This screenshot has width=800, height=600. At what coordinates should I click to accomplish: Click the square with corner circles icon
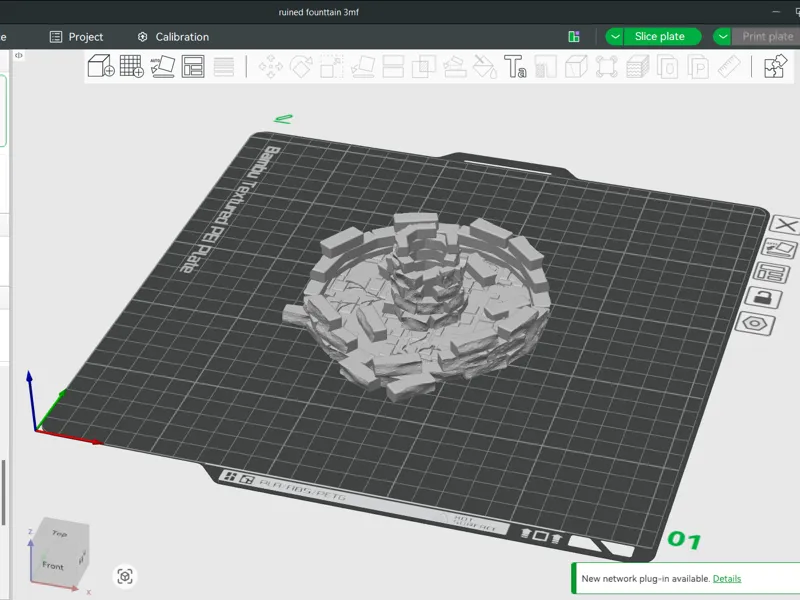(607, 67)
